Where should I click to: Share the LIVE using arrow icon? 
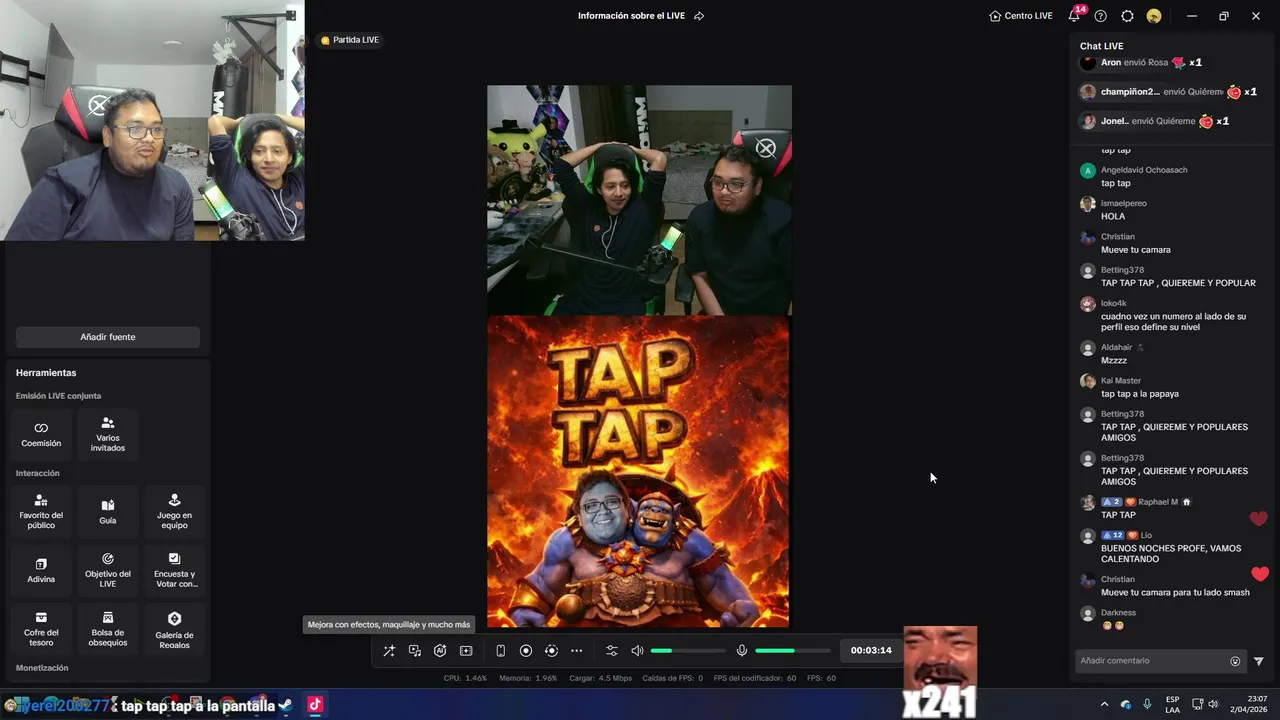point(699,16)
